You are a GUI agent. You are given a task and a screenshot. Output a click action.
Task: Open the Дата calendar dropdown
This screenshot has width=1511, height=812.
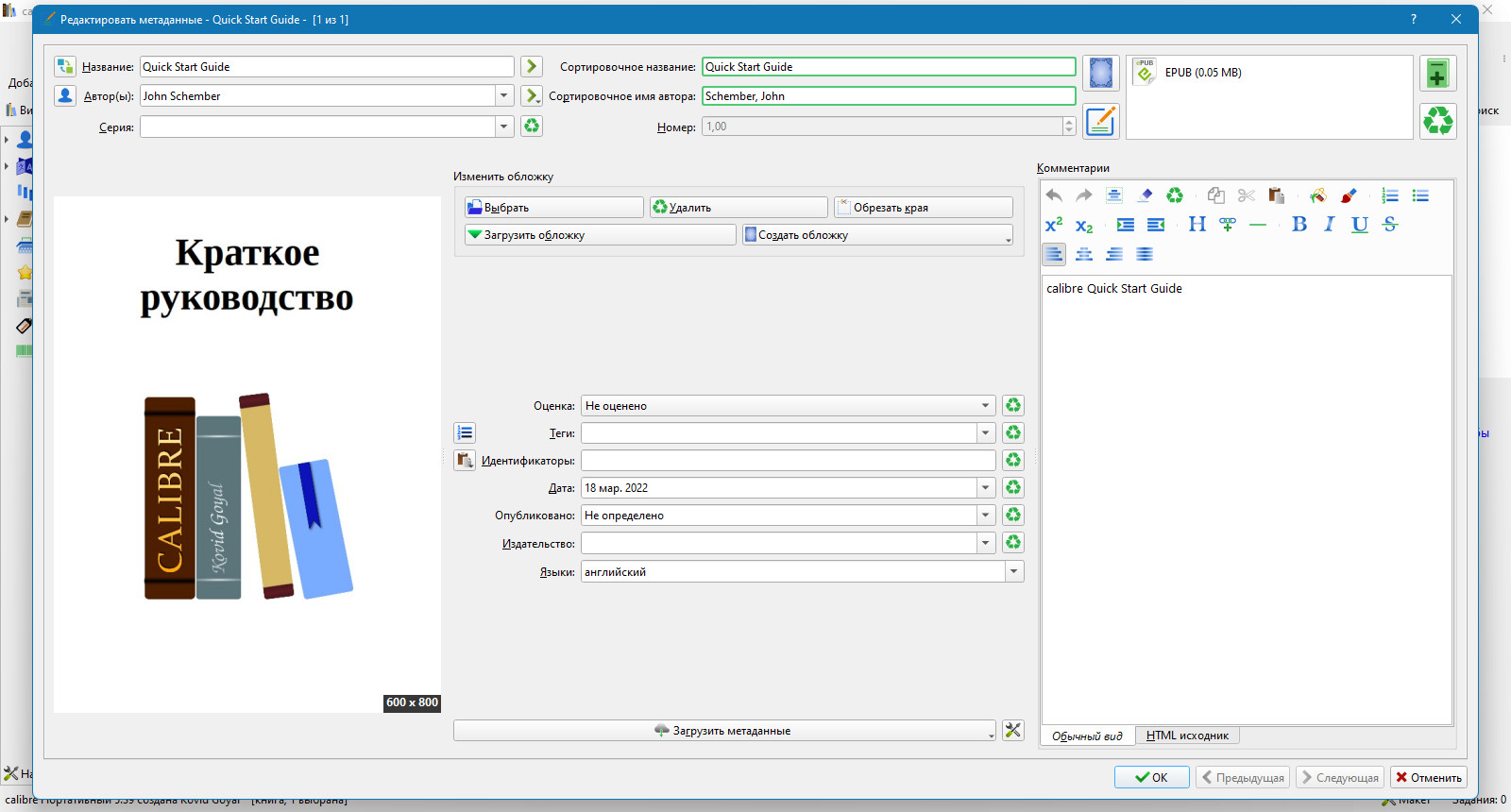click(986, 487)
